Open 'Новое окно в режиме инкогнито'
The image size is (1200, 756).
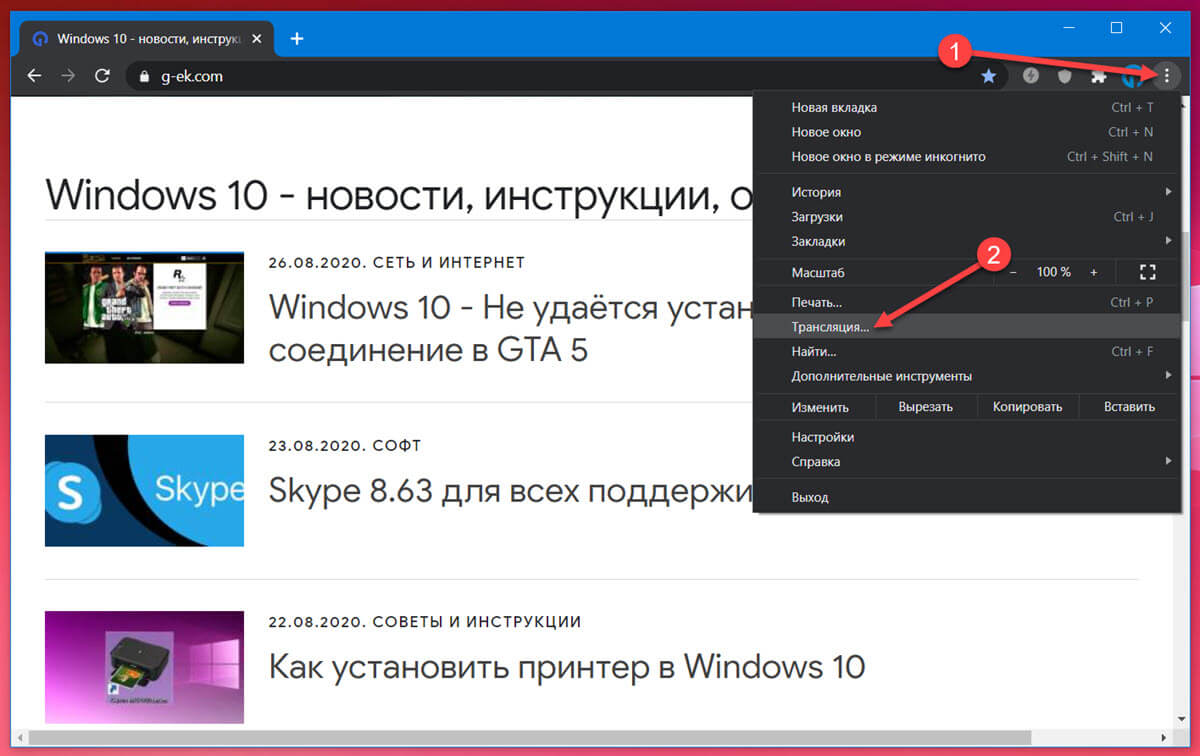pyautogui.click(x=967, y=156)
